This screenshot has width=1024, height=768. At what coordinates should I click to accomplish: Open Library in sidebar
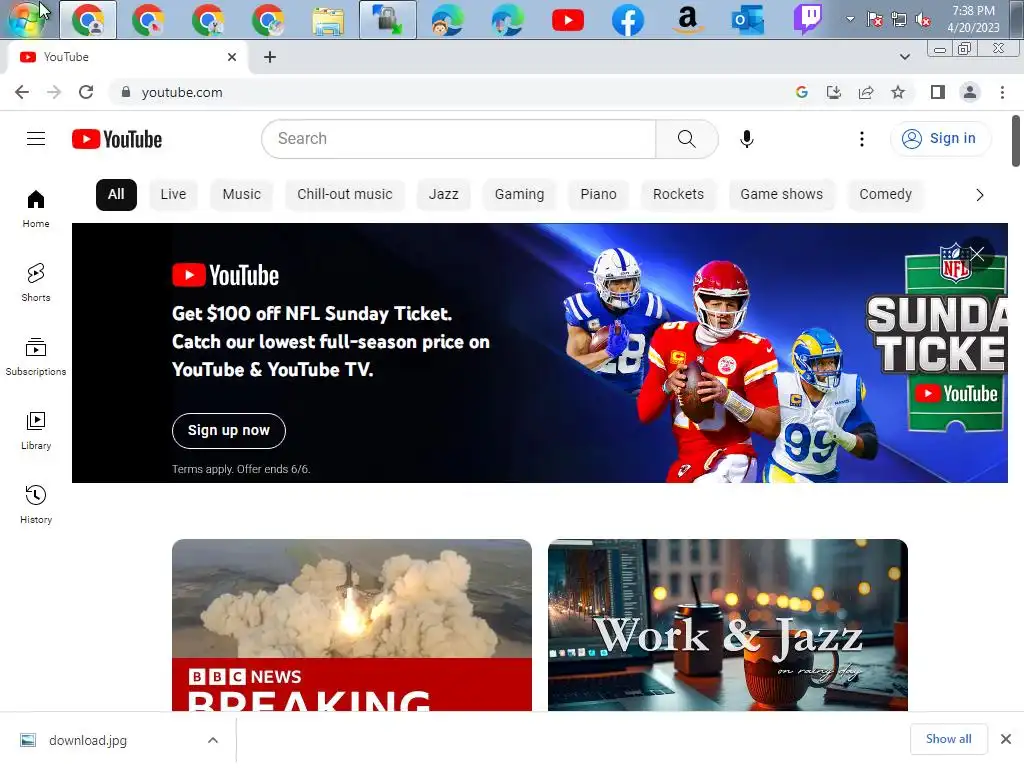tap(36, 431)
